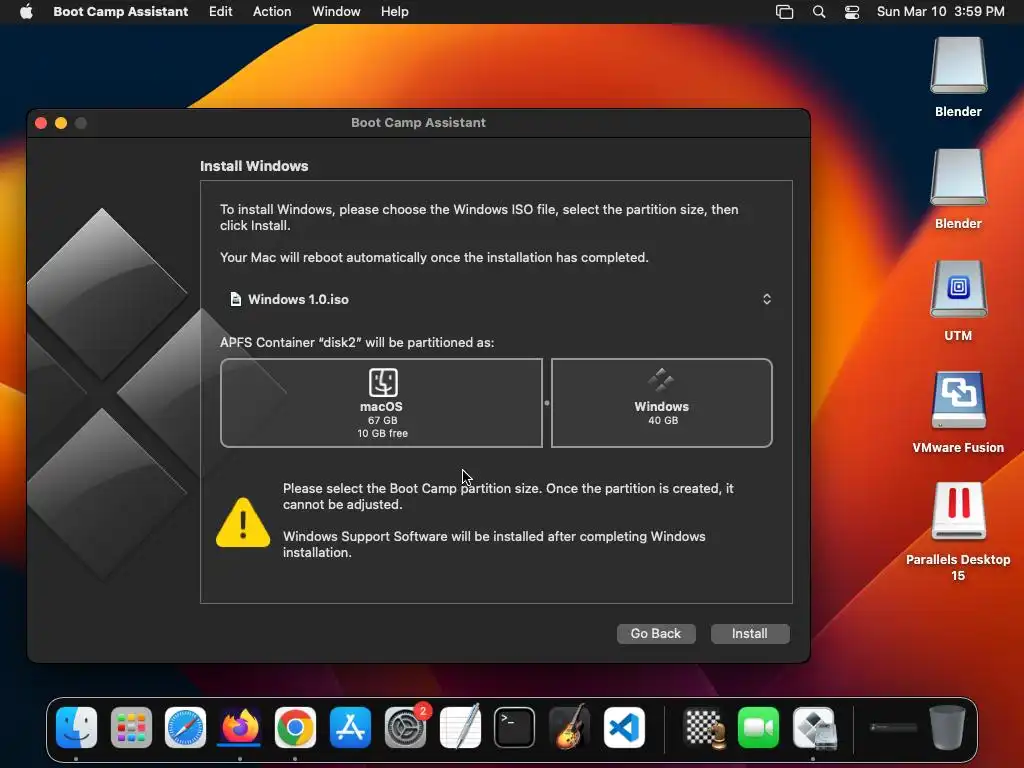Open Safari from the Dock

click(x=185, y=728)
